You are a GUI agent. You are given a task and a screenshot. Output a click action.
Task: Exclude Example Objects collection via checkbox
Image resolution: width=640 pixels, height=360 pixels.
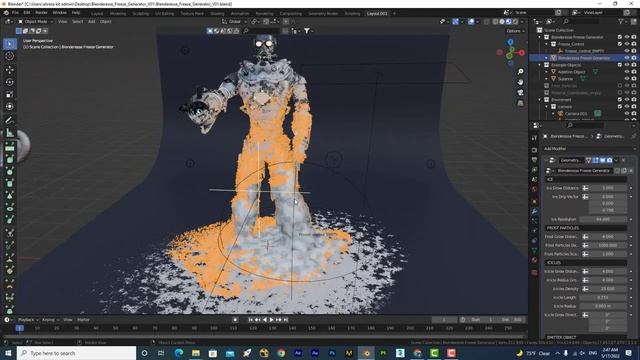pos(620,65)
